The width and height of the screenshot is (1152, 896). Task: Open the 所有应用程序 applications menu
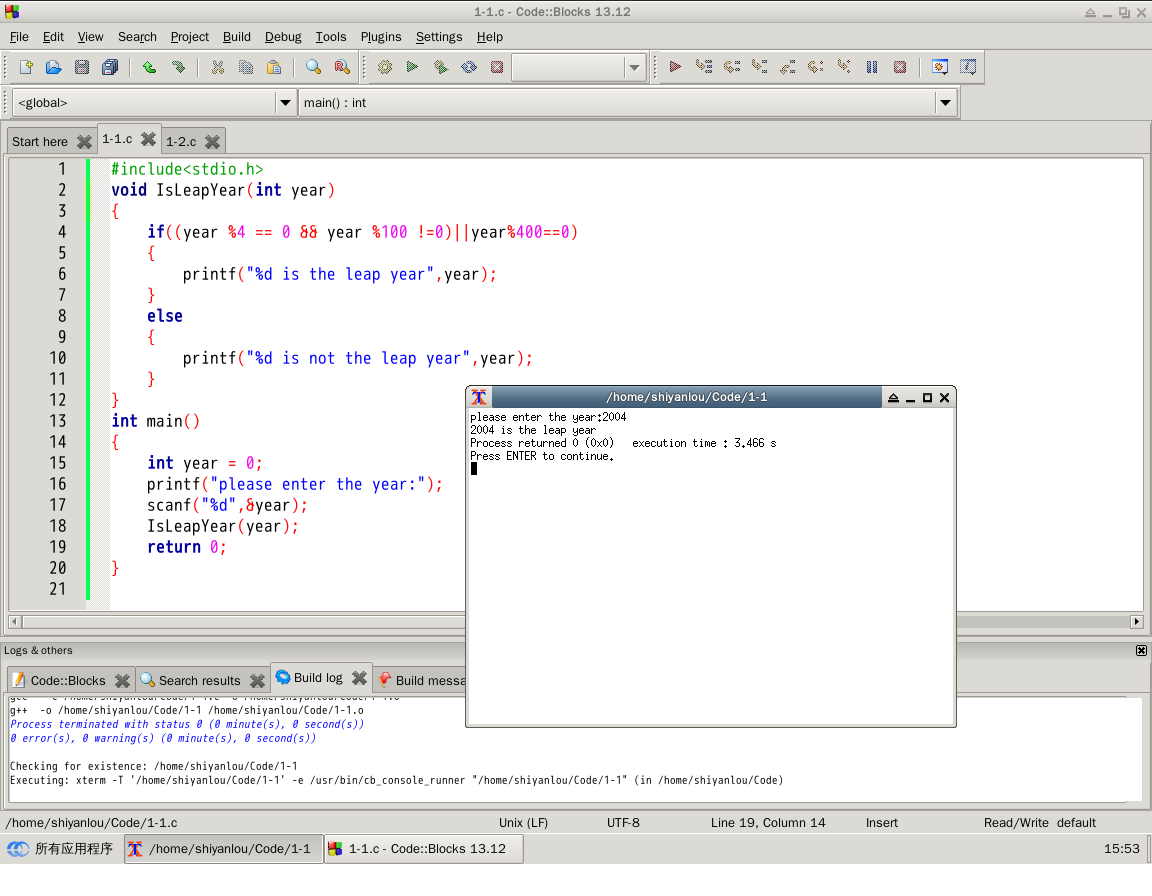pos(60,849)
